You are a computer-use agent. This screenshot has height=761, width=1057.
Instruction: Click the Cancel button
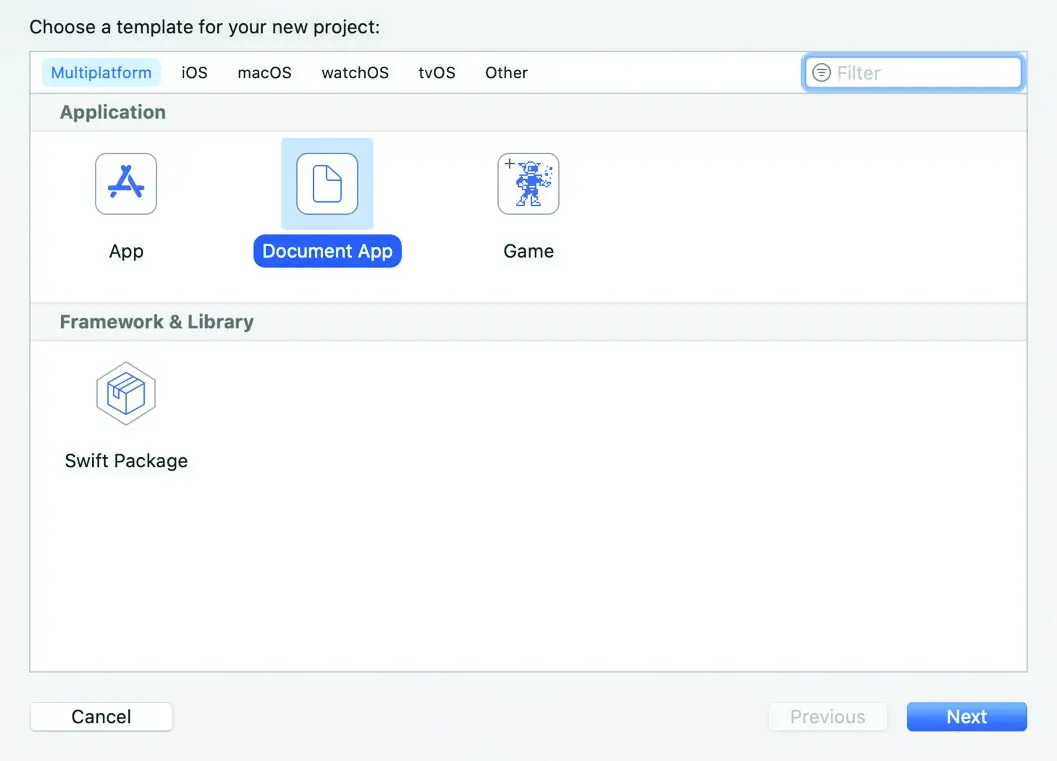pyautogui.click(x=101, y=717)
